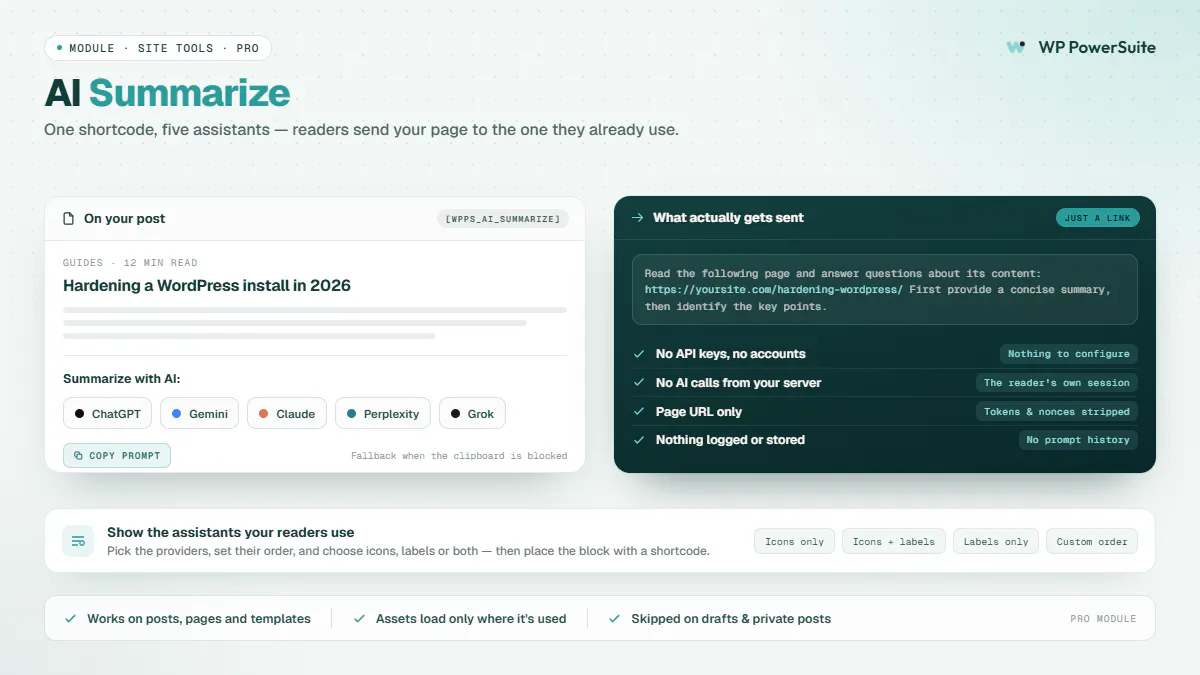Viewport: 1200px width, 675px height.
Task: Click the [WPPS_AI_SUMMARIZE] shortcode tag
Action: tap(503, 218)
